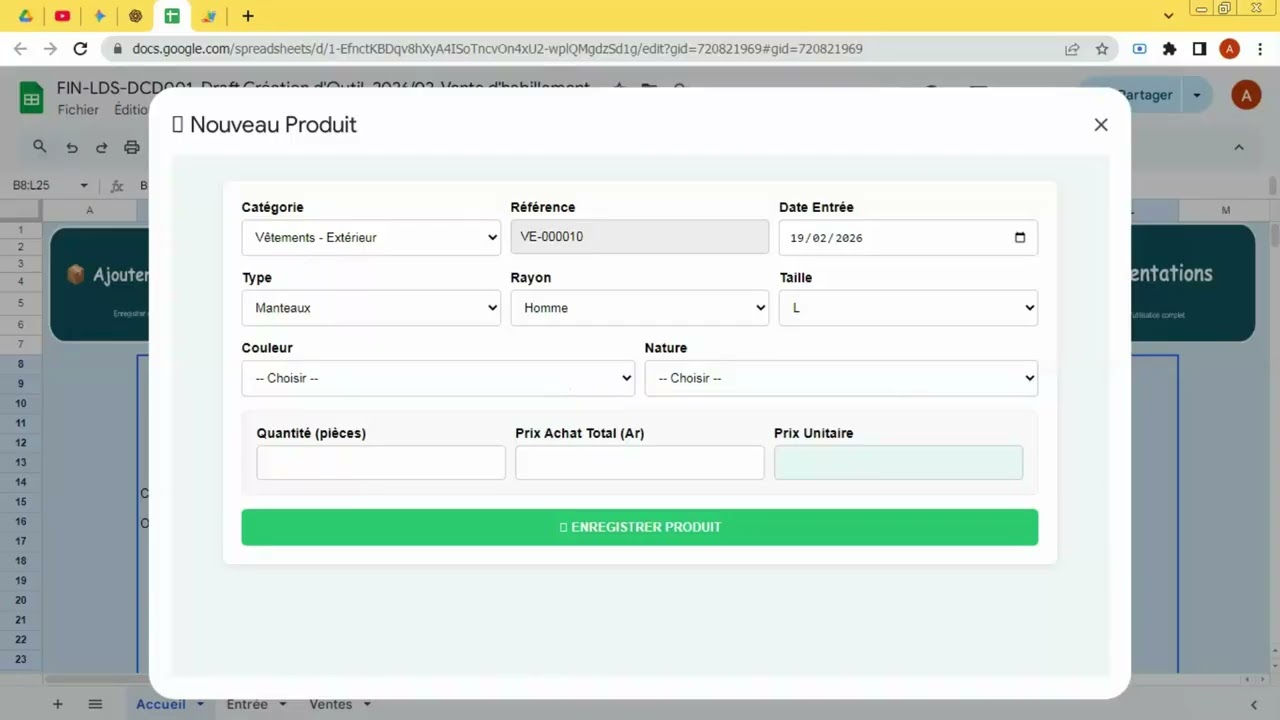Open the Google account avatar in Sheets
This screenshot has width=1280, height=720.
1246,95
